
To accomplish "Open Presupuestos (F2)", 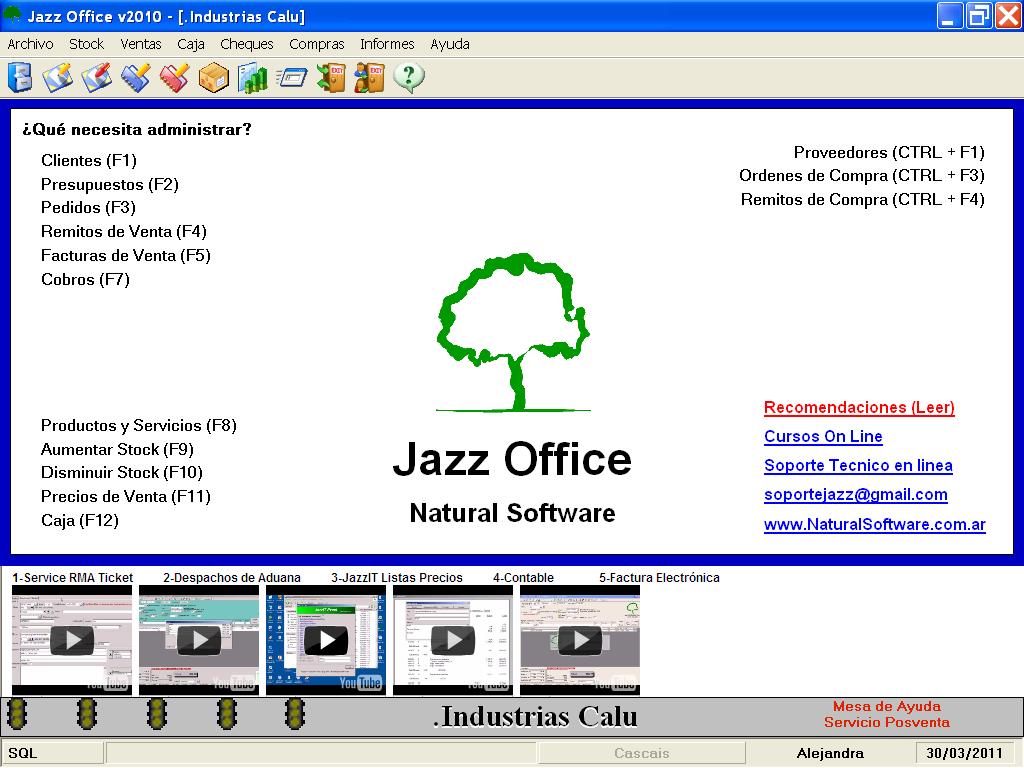I will coord(110,184).
